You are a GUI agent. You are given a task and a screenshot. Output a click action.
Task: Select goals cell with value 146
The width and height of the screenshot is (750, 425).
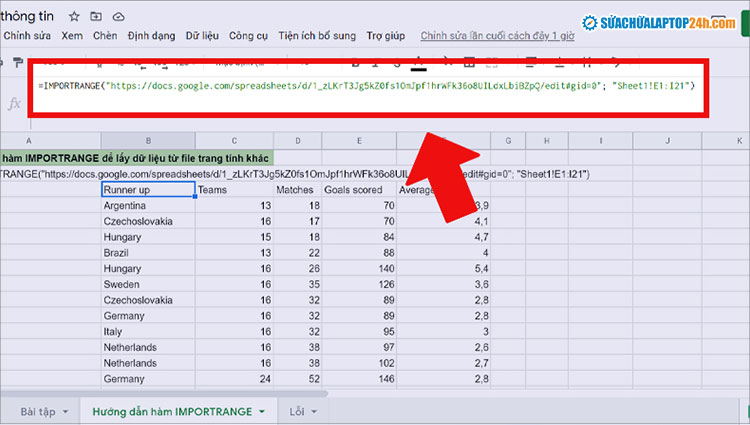pyautogui.click(x=359, y=379)
